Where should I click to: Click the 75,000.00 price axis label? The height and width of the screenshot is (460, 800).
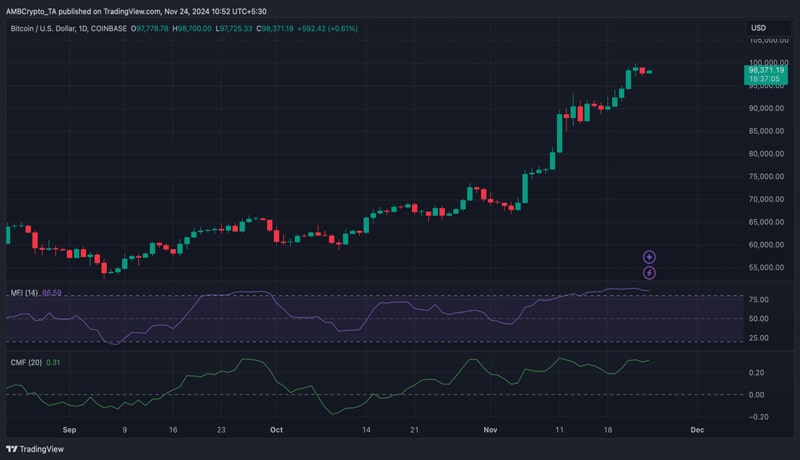tap(766, 176)
